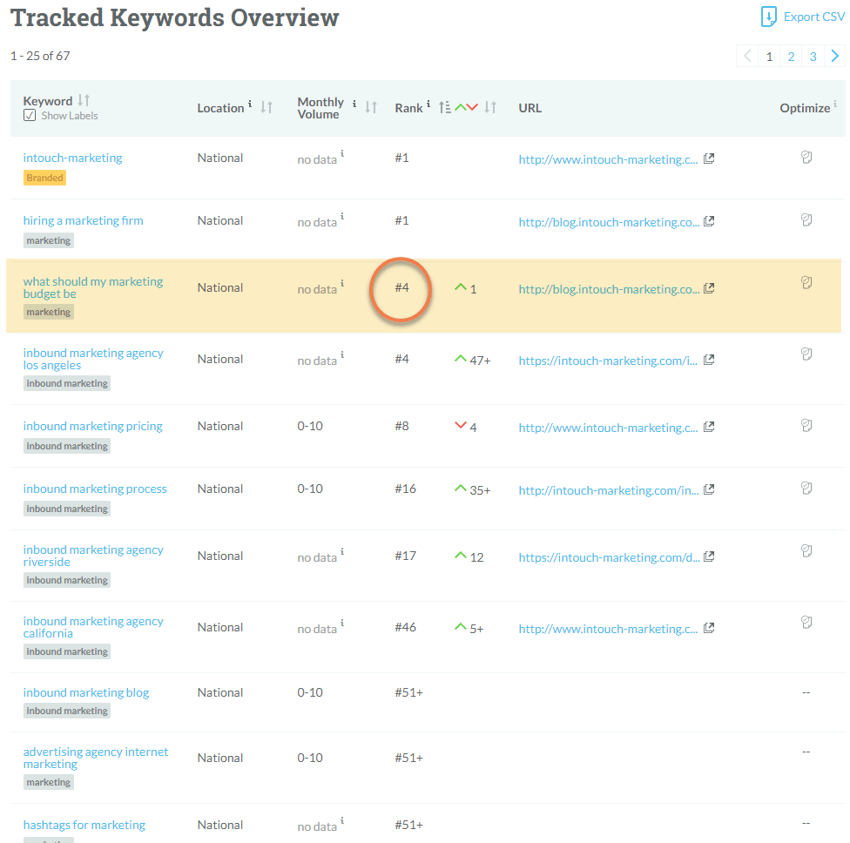This screenshot has width=850, height=843.
Task: Open hiring a marketing firm keyword
Action: coord(83,221)
